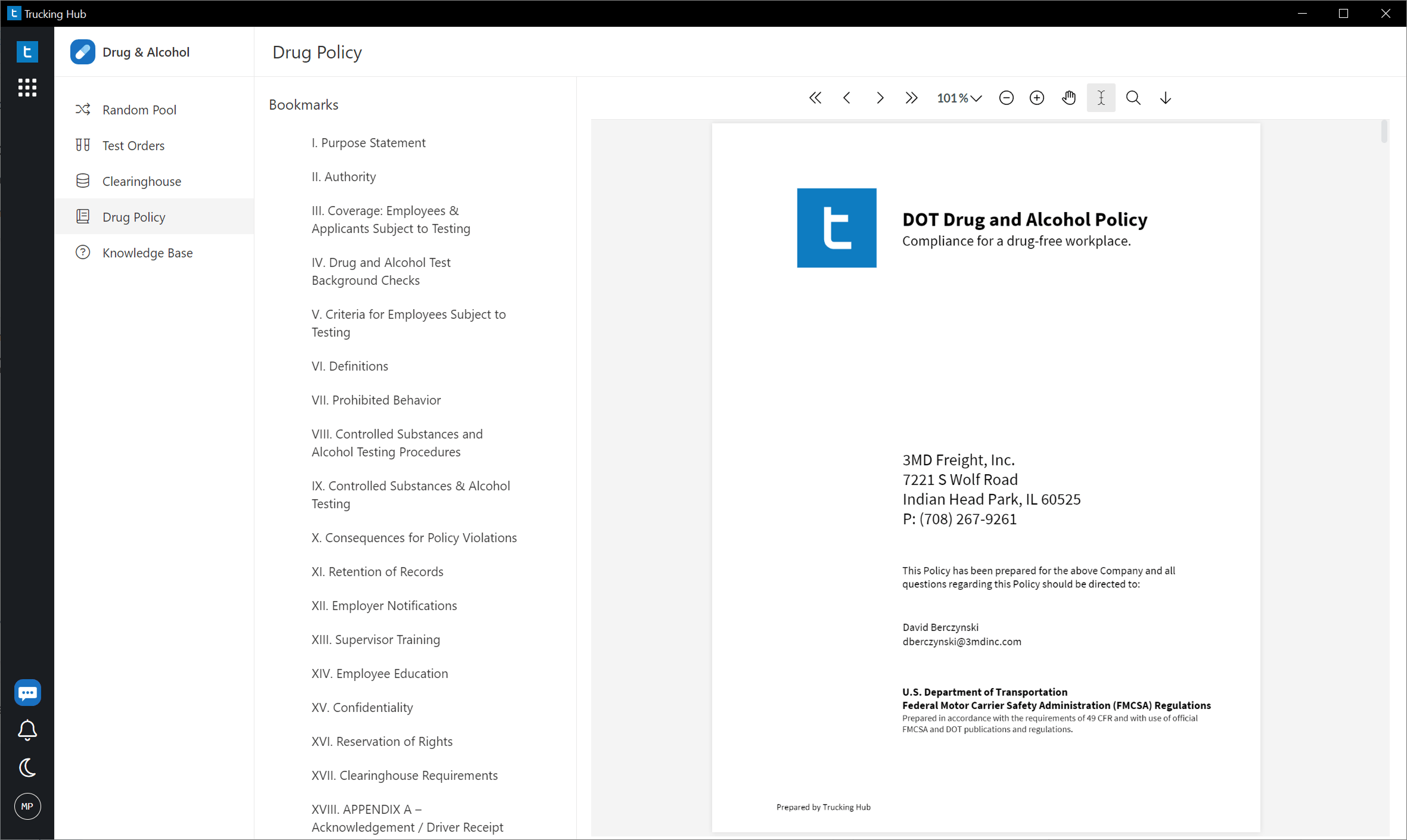Image resolution: width=1407 pixels, height=840 pixels.
Task: Open the 101% zoom level dropdown
Action: (959, 98)
